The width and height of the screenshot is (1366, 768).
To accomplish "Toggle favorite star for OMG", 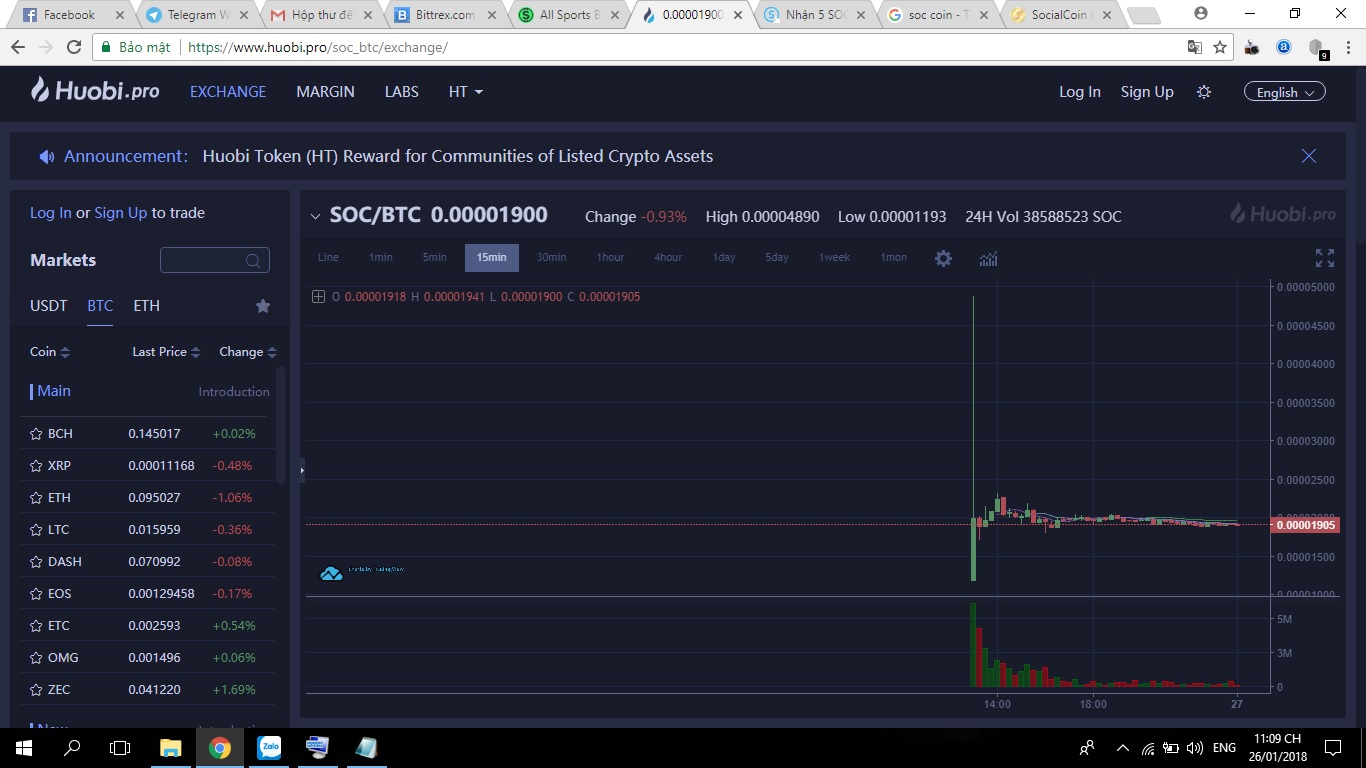I will tap(36, 658).
